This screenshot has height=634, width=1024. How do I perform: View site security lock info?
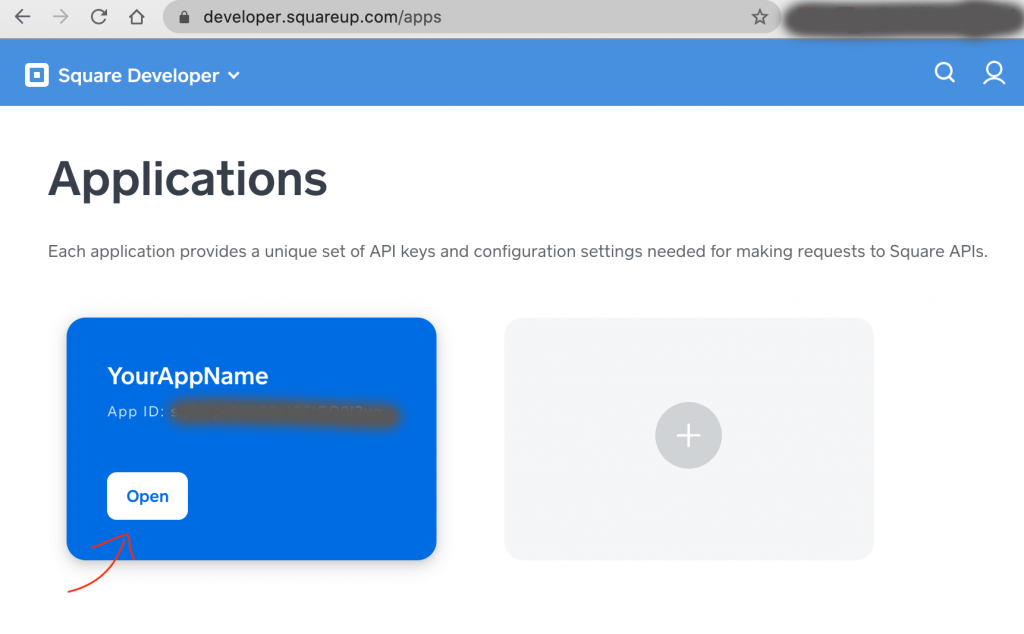click(184, 17)
